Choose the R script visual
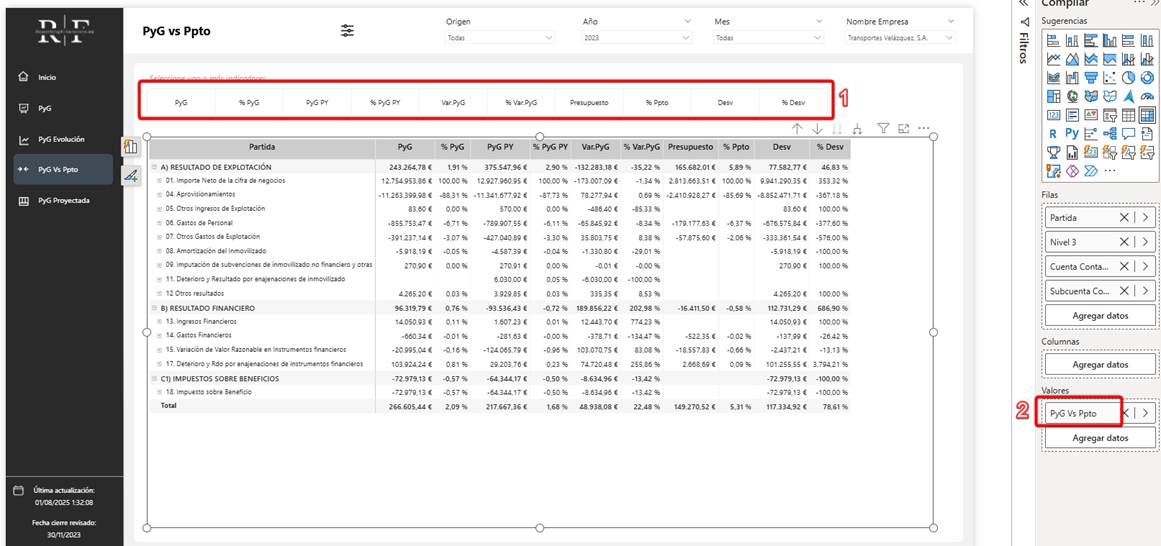The image size is (1161, 546). pos(1053,133)
